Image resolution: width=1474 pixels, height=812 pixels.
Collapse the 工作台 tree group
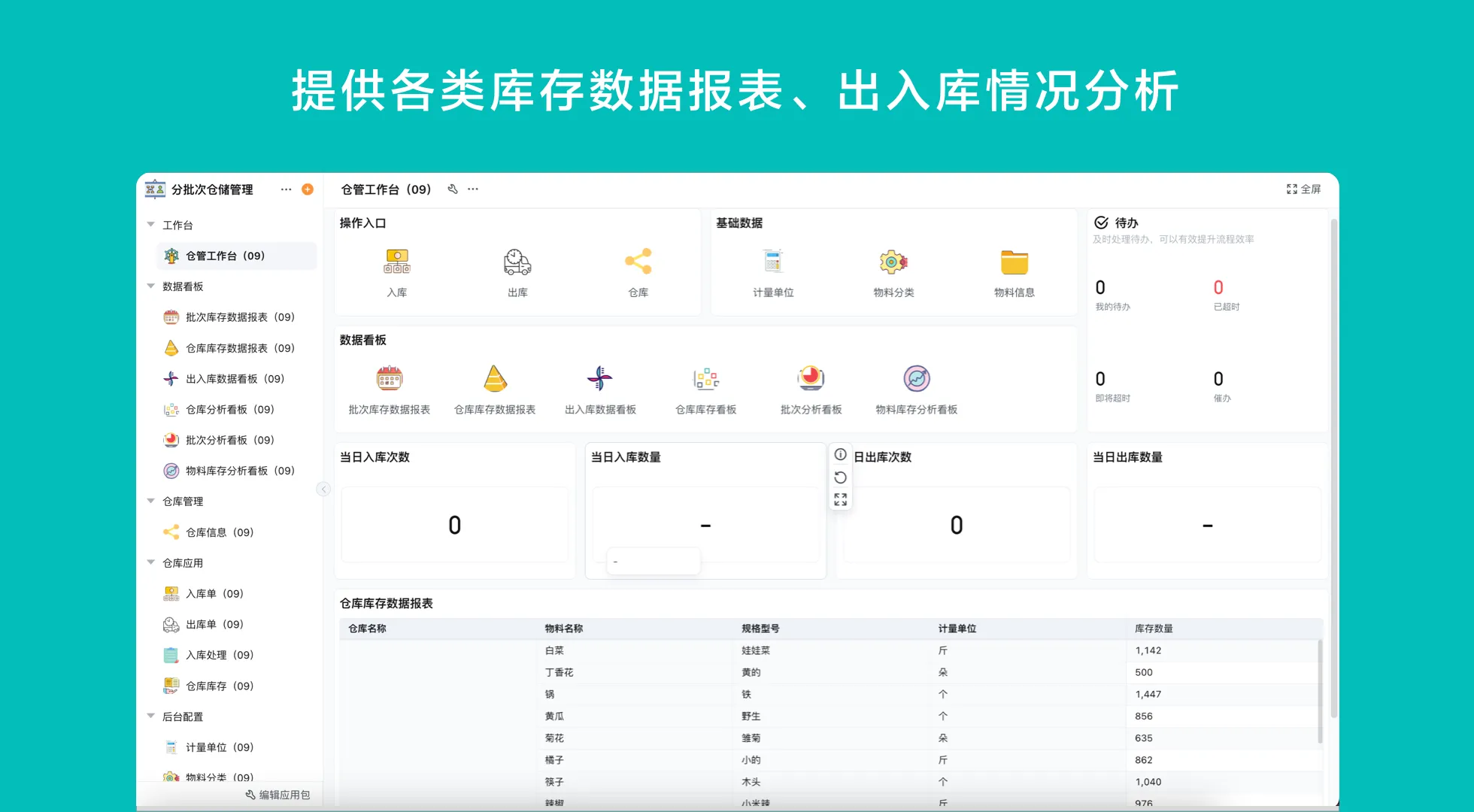(x=151, y=225)
